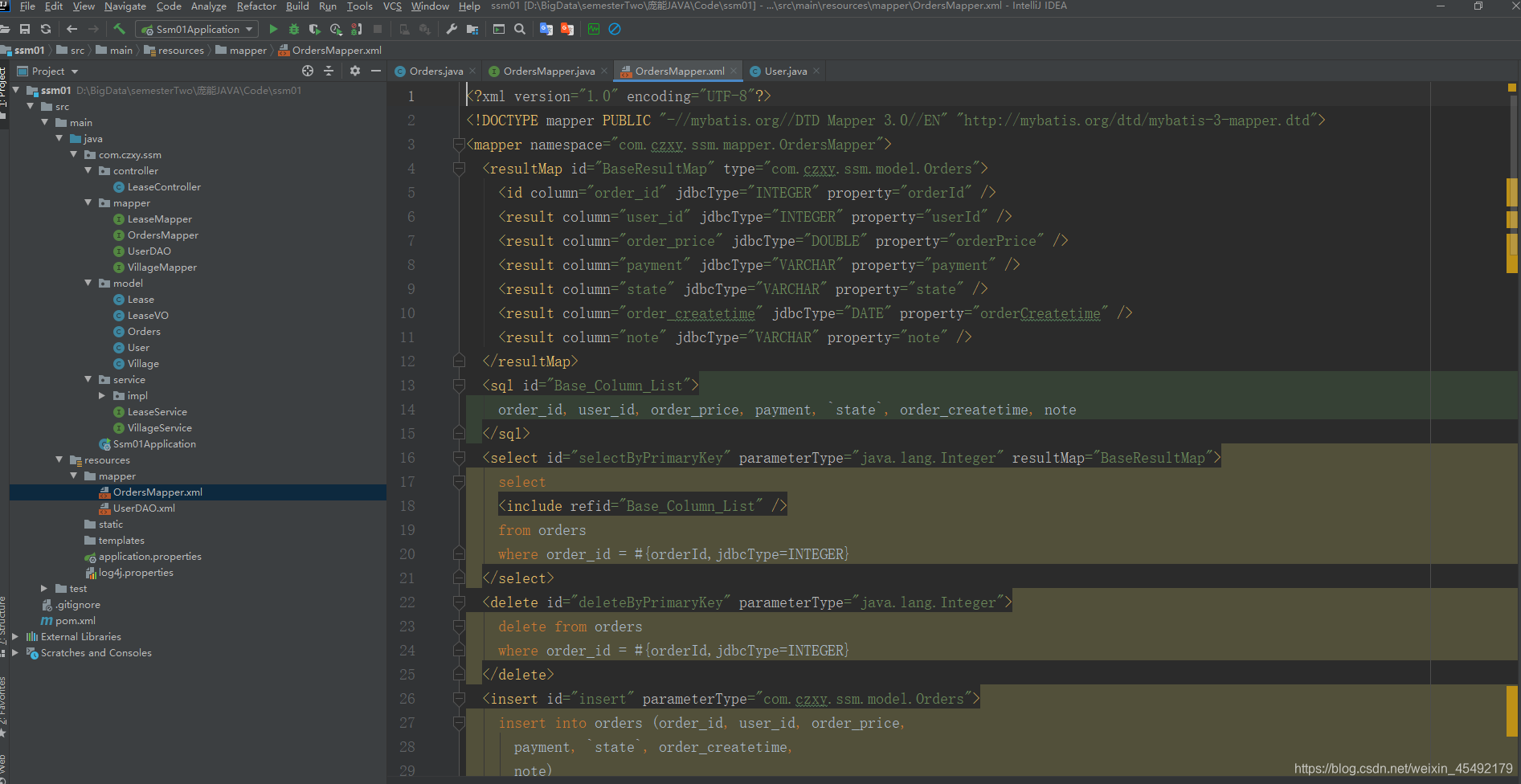
Task: Open the Project view selector dropdown
Action: (x=47, y=71)
